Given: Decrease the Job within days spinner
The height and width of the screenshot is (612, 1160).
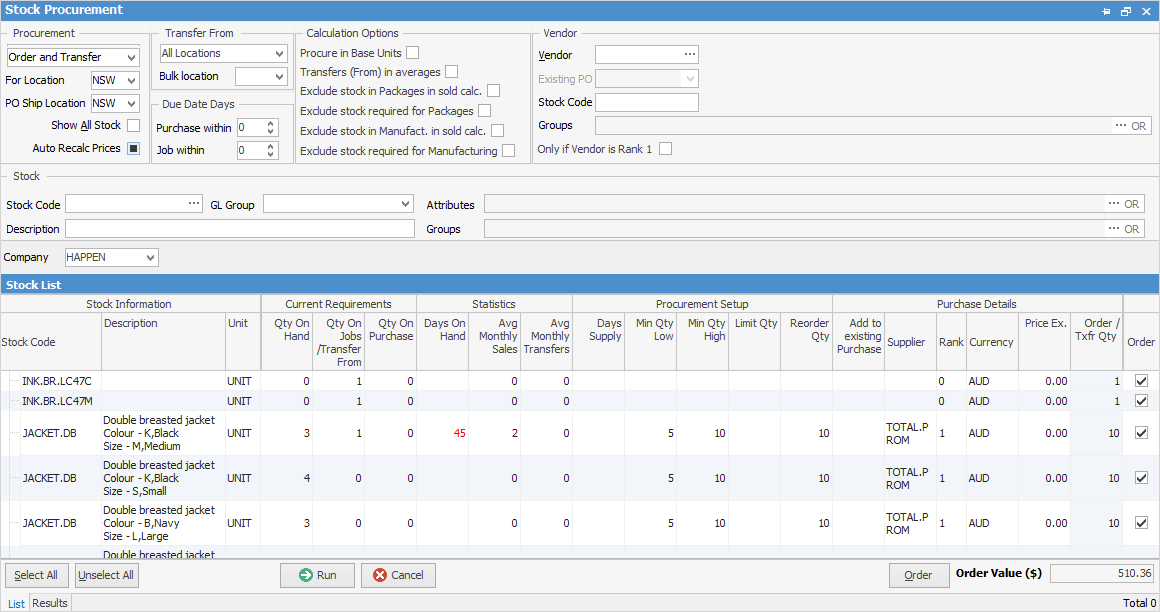Looking at the screenshot, I should [271, 154].
